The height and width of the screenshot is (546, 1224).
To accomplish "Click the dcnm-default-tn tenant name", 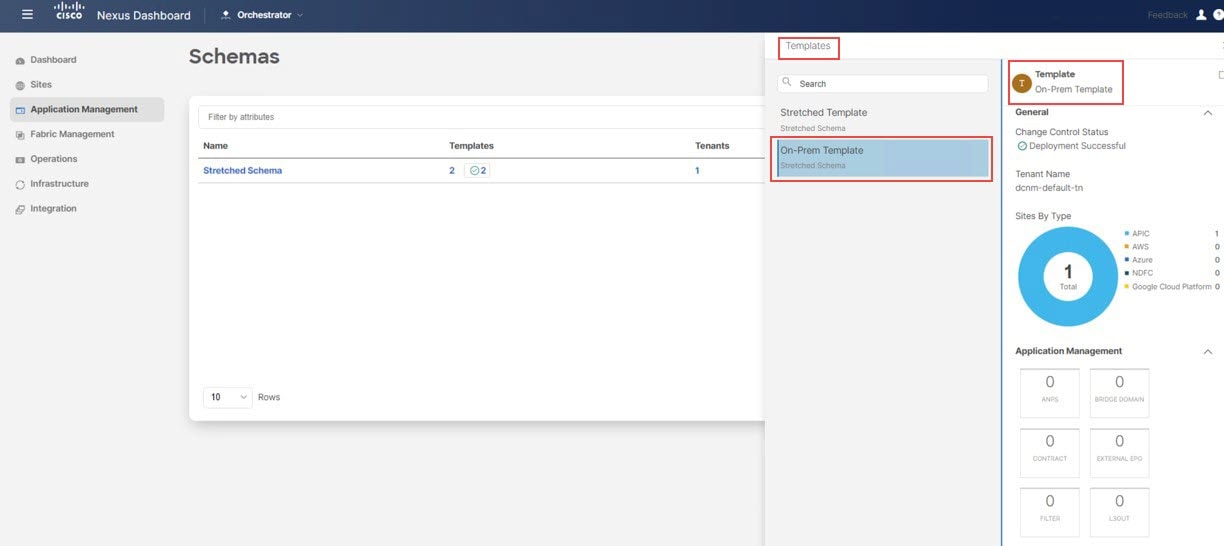I will coord(1049,188).
